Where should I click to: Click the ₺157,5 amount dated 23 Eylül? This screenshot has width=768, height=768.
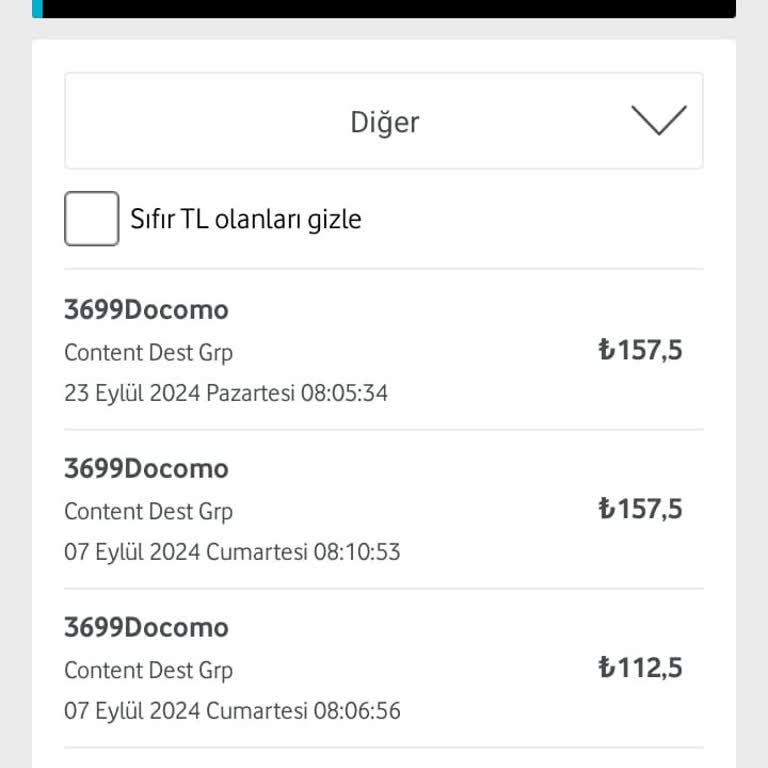640,350
